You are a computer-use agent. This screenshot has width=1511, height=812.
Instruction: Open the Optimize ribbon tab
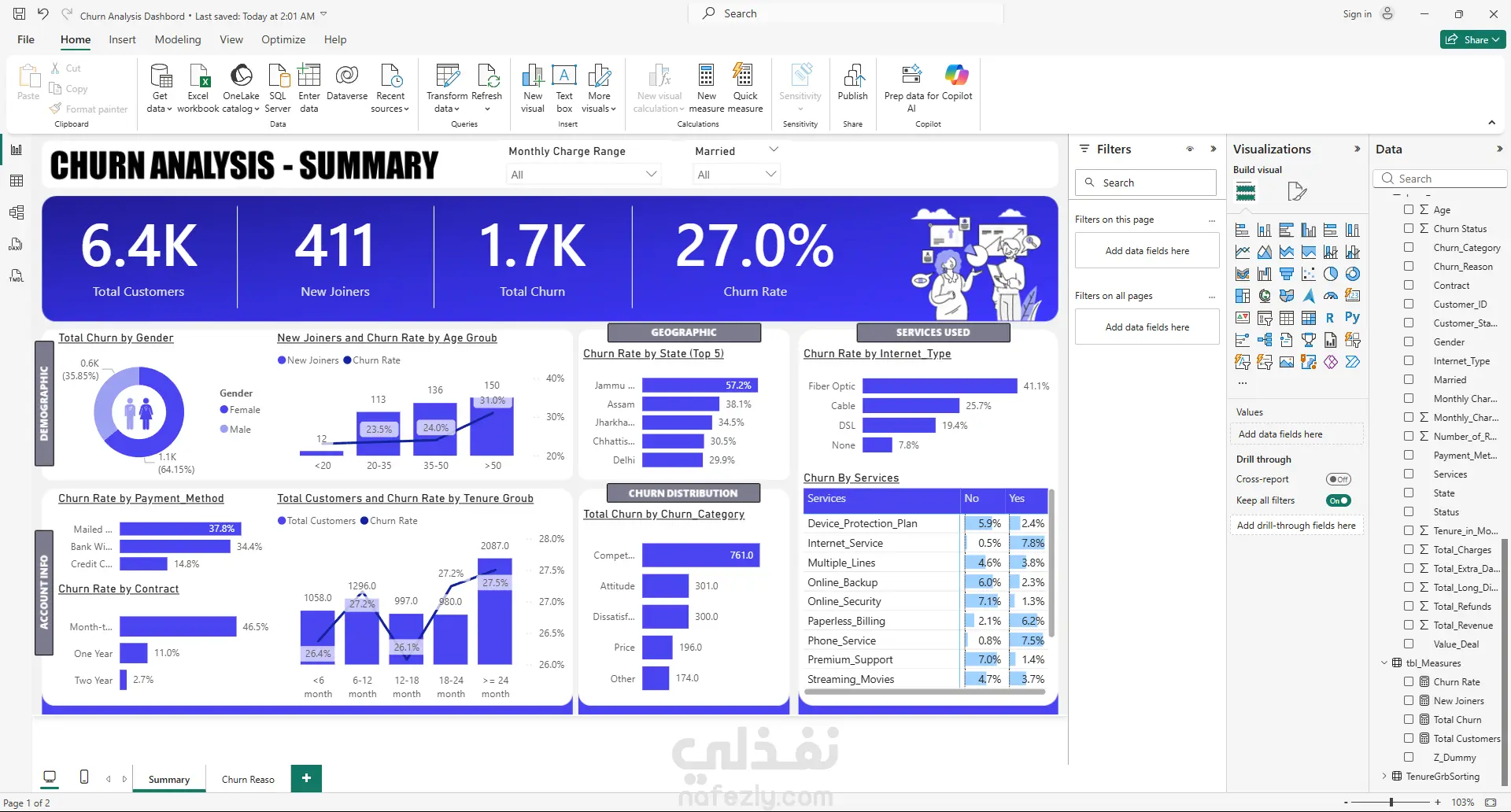tap(283, 39)
